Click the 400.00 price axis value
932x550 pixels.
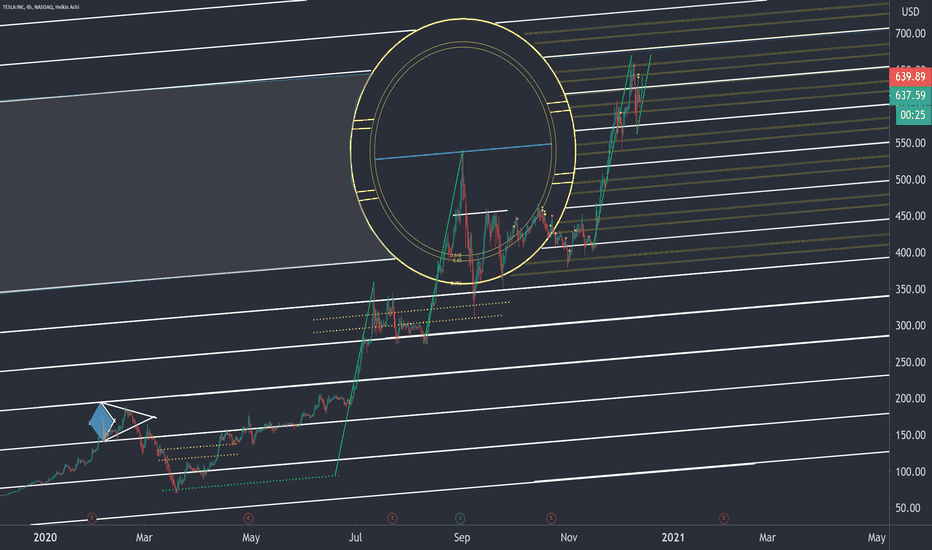point(911,253)
